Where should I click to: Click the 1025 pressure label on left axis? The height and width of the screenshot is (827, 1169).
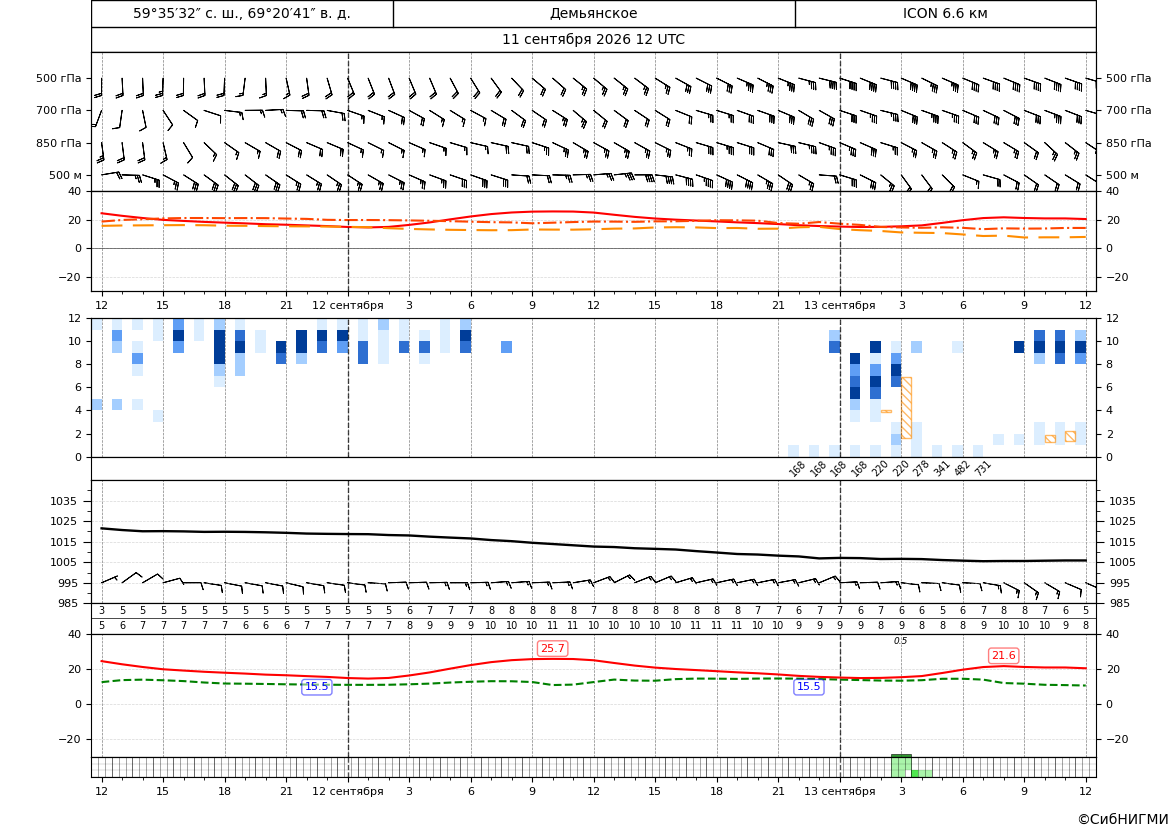(x=60, y=521)
